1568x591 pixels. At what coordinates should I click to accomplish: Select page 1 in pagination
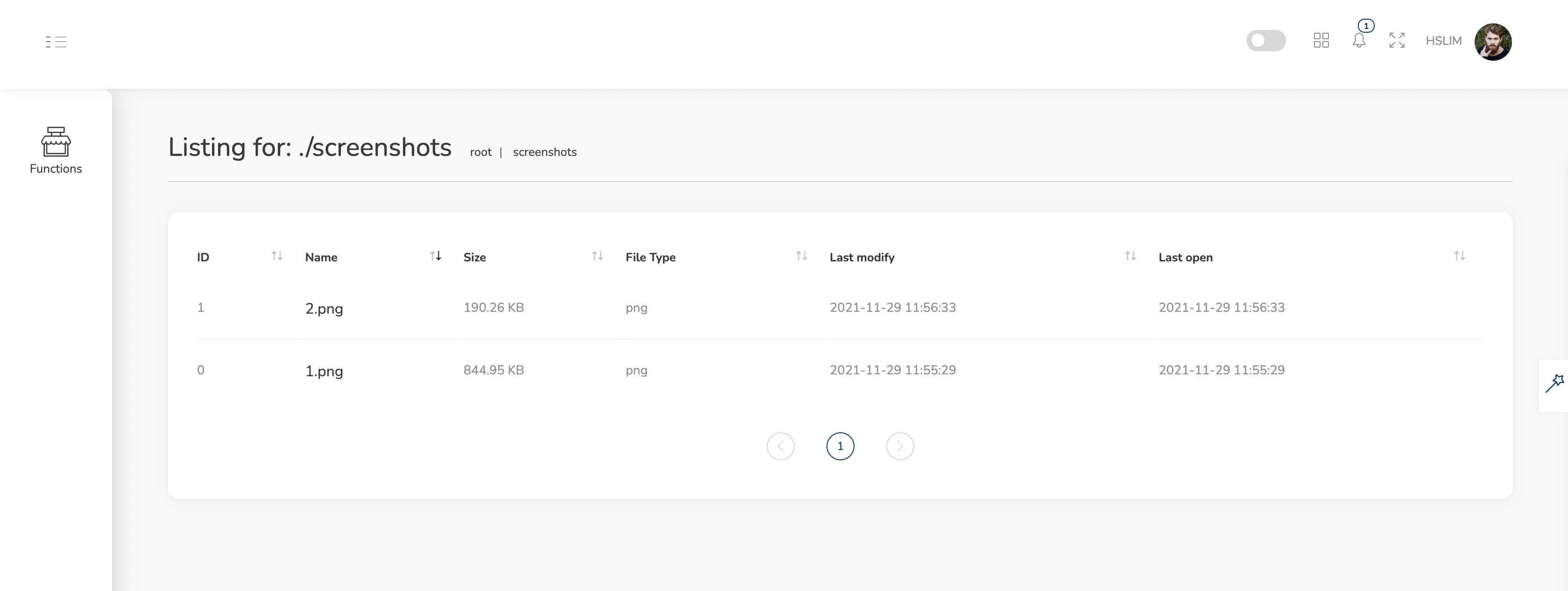840,446
